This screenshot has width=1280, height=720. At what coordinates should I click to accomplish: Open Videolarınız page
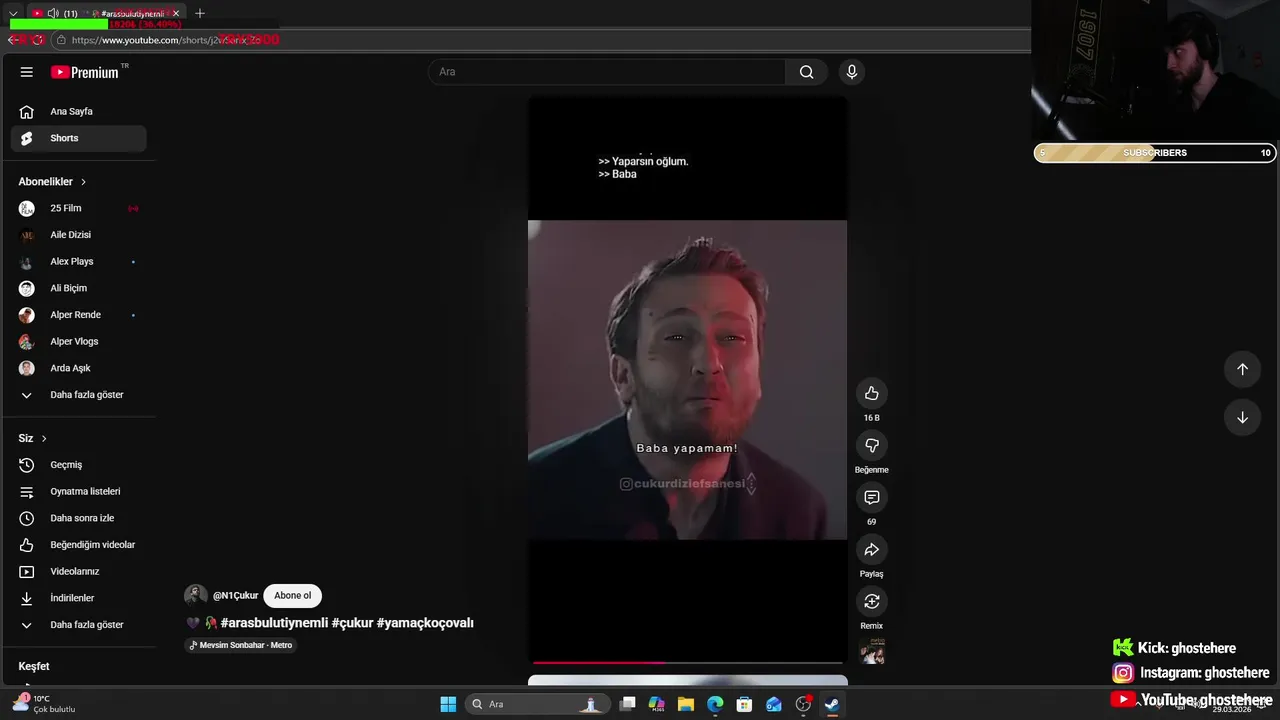tap(79, 572)
